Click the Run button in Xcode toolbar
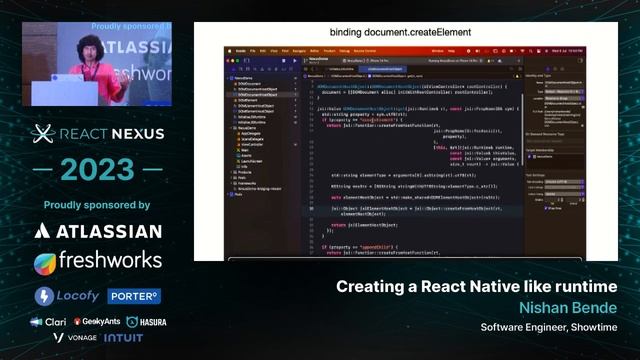Viewport: 640px width, 360px height. point(295,60)
